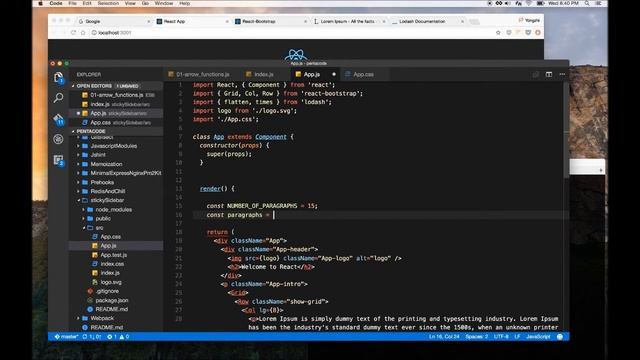Open the Go menu in menu bar
Viewport: 640px width, 360px height.
click(145, 3)
